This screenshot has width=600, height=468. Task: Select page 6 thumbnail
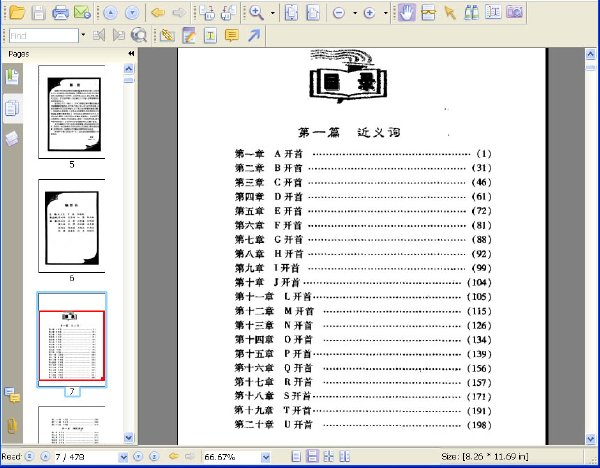72,226
